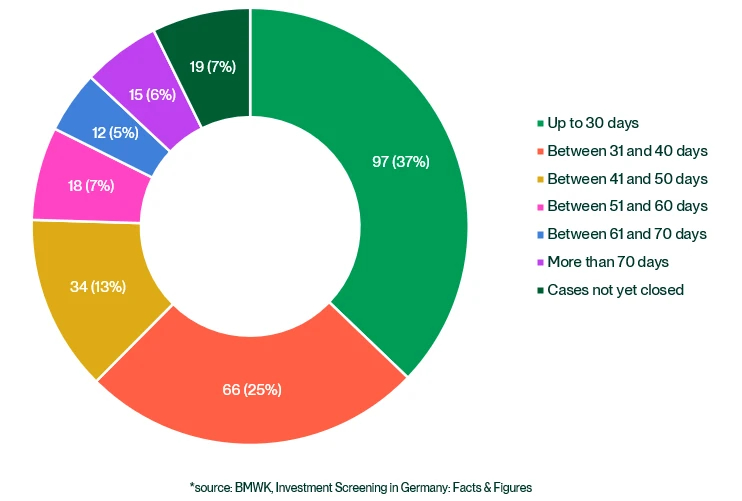Viewport: 742px width, 501px height.
Task: Select the 66 (25%) label on the orange segment
Action: coord(251,388)
